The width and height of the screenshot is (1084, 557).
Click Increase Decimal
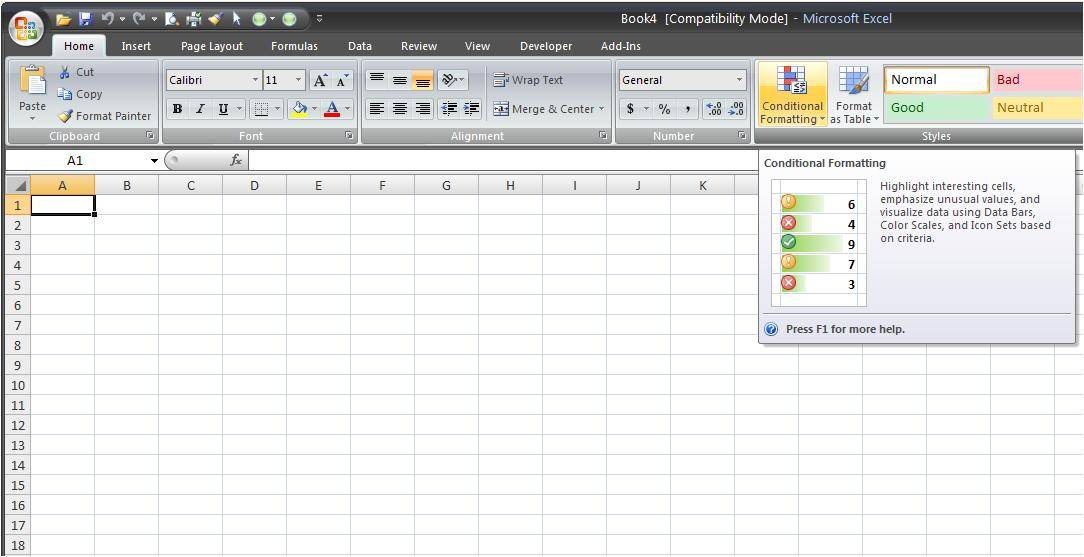click(x=713, y=108)
